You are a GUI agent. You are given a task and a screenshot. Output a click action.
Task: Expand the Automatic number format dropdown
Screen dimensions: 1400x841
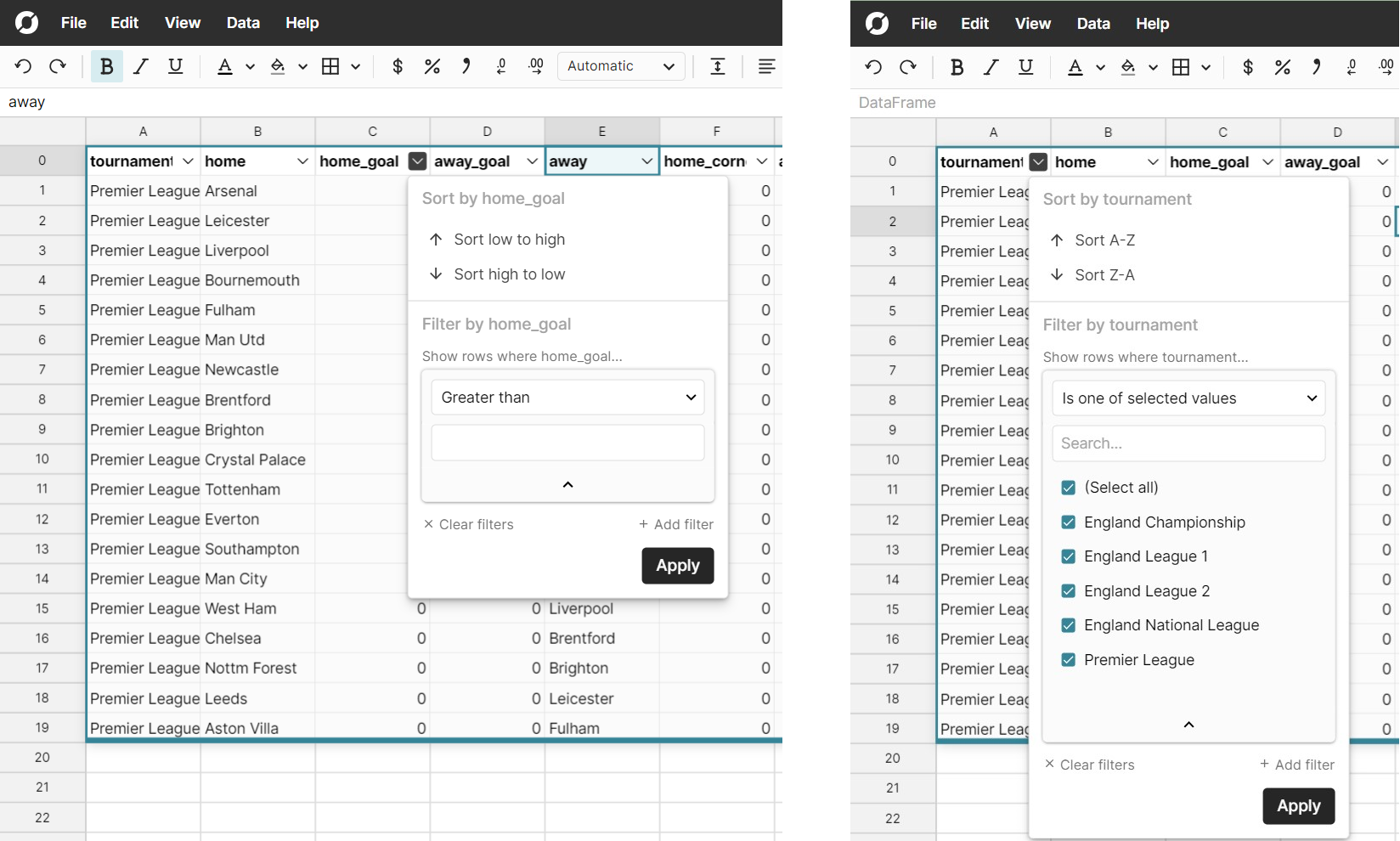[621, 66]
